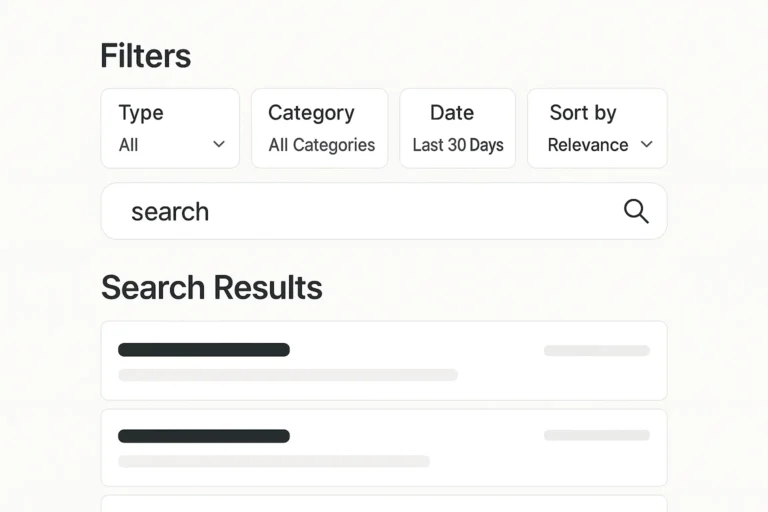Screen dimensions: 768x512
Task: Click the 'Last 30 Days' value
Action: [x=458, y=145]
